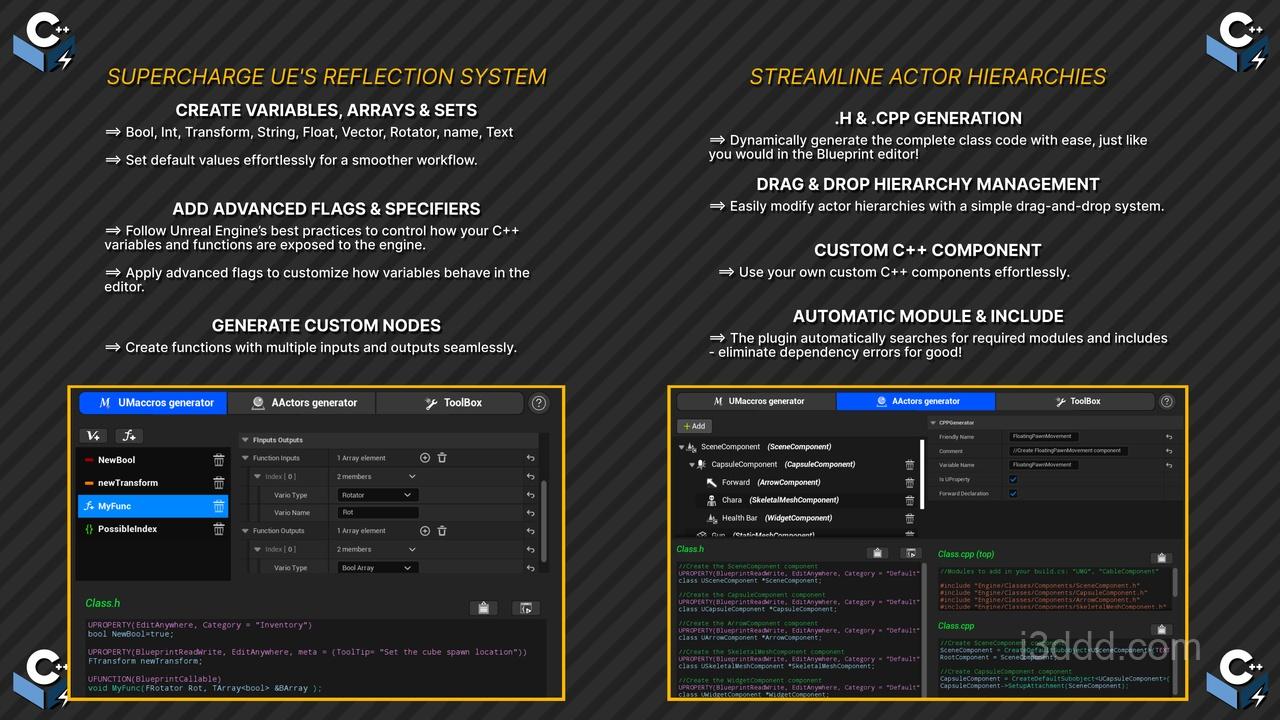Screen dimensions: 1280x720
Task: Switch to the ToolBox tab
Action: 465,403
